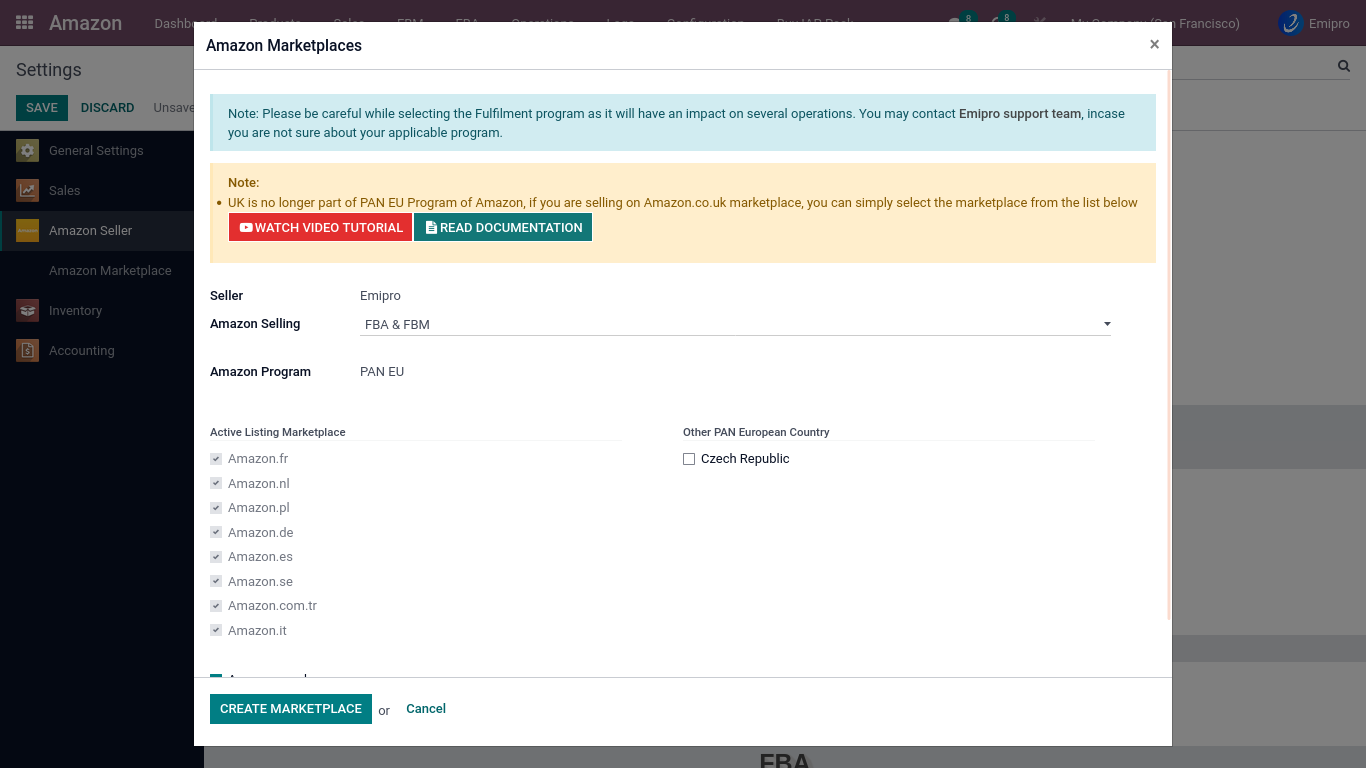Open the General Settings menu item
The height and width of the screenshot is (768, 1366).
(x=96, y=151)
